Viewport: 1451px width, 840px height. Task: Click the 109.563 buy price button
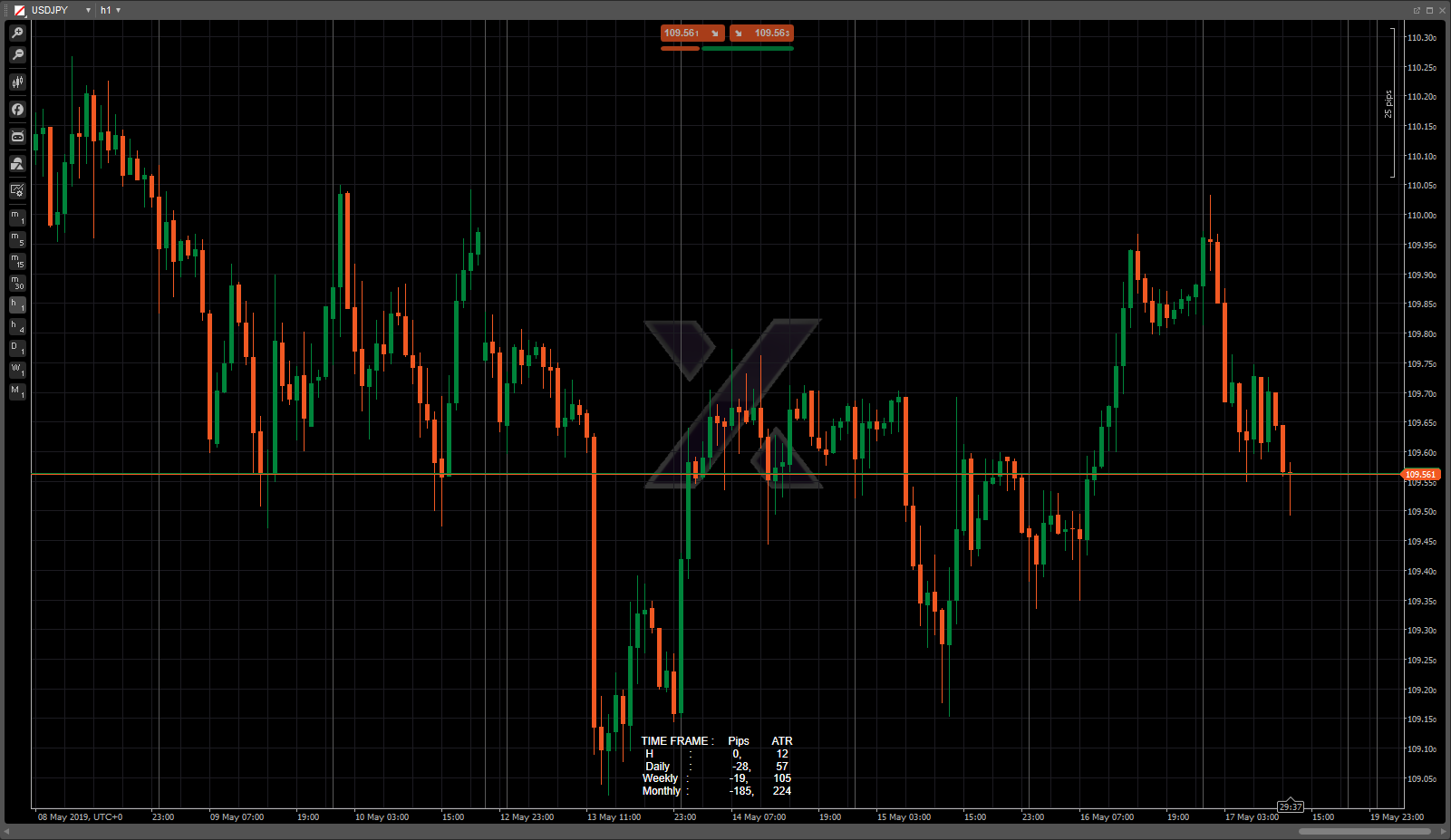tap(761, 34)
